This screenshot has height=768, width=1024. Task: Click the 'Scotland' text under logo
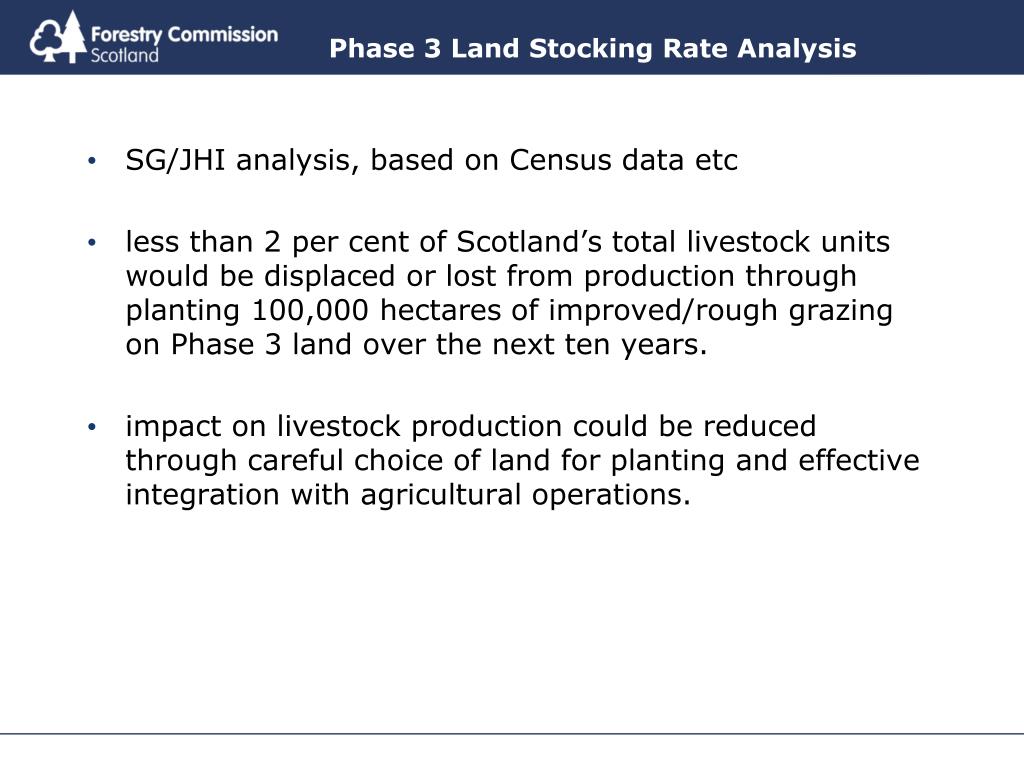point(124,56)
